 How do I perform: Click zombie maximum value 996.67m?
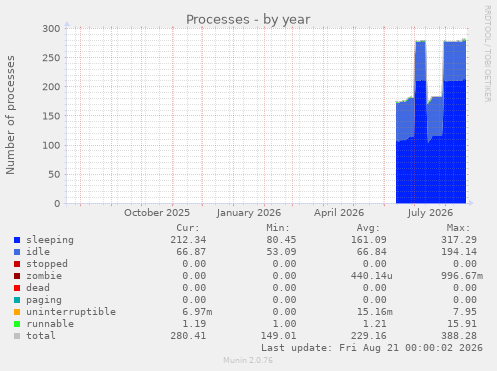coord(462,276)
